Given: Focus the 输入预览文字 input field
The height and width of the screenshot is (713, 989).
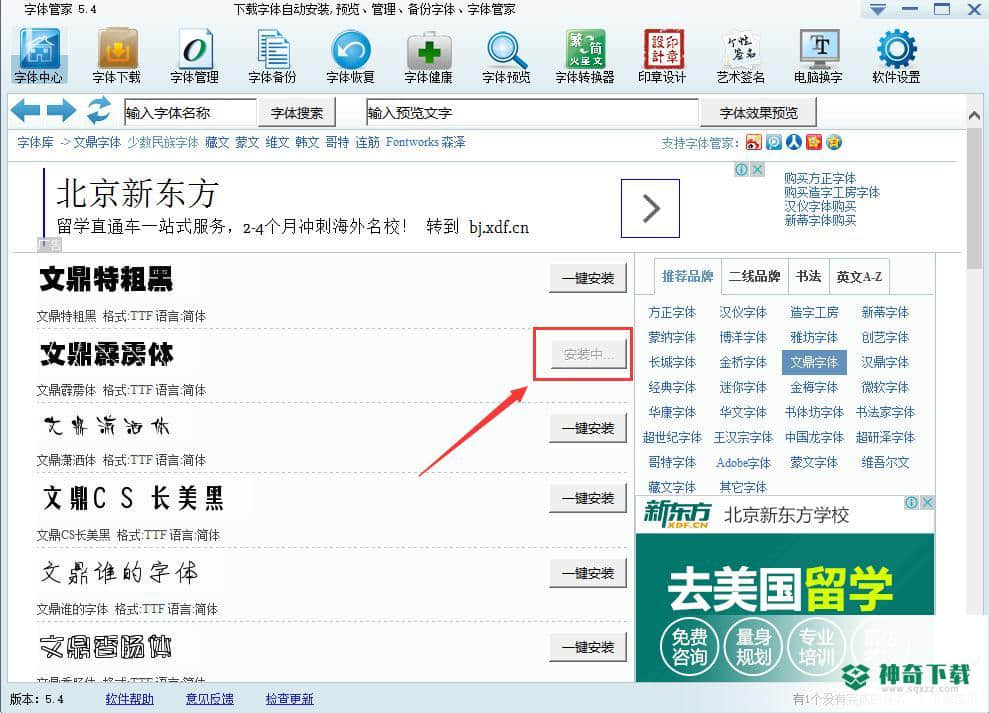Looking at the screenshot, I should tap(533, 113).
